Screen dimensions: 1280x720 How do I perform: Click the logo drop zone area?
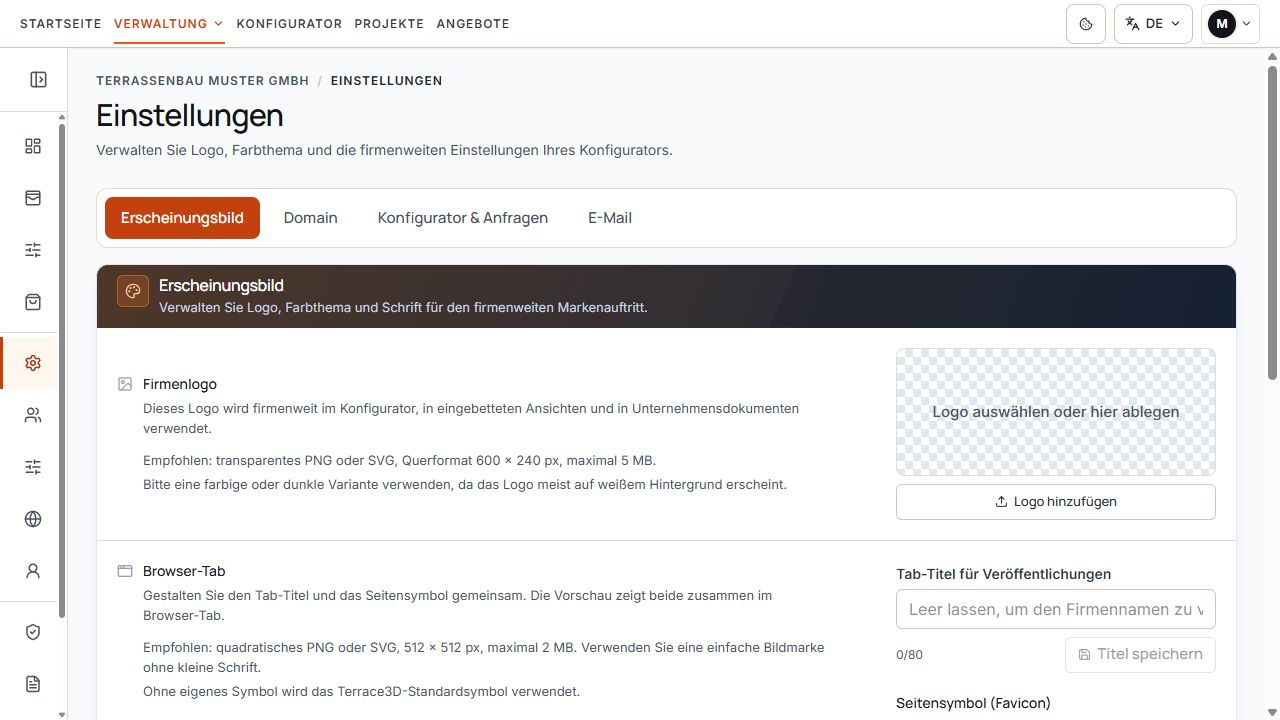[x=1056, y=412]
